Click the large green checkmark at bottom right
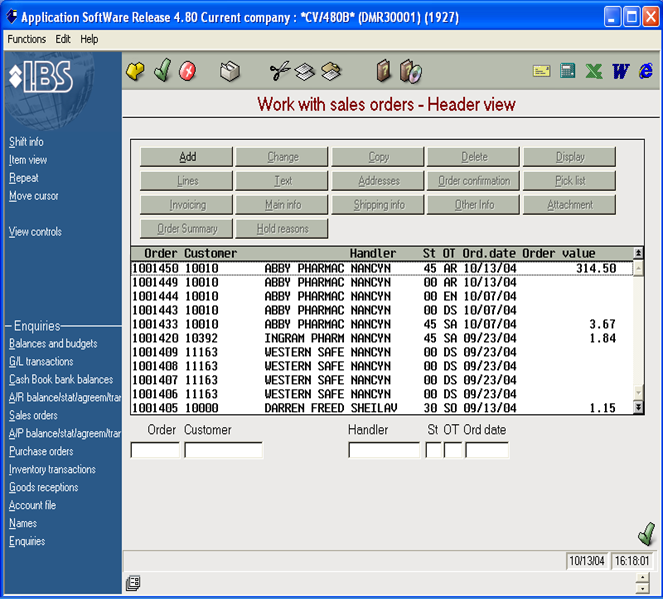663x599 pixels. click(647, 533)
